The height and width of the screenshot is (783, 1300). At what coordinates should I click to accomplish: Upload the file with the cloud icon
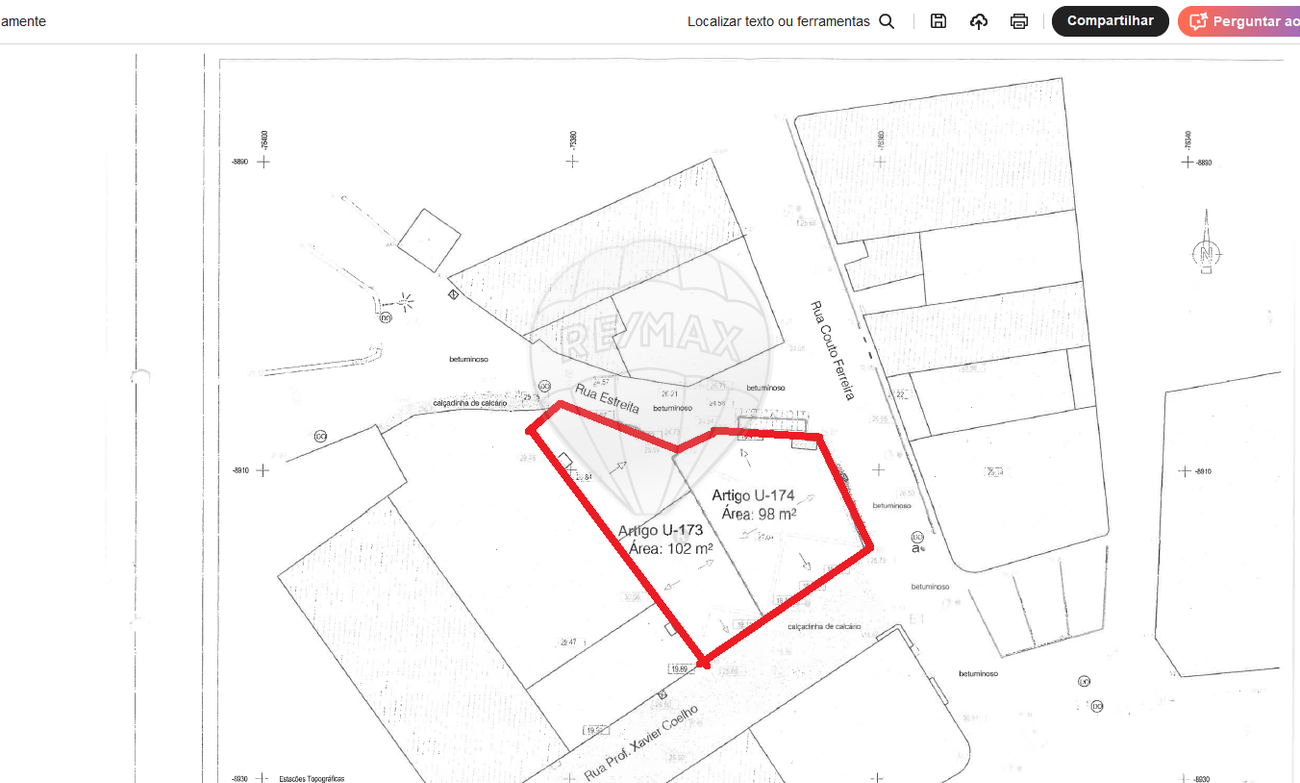tap(979, 21)
